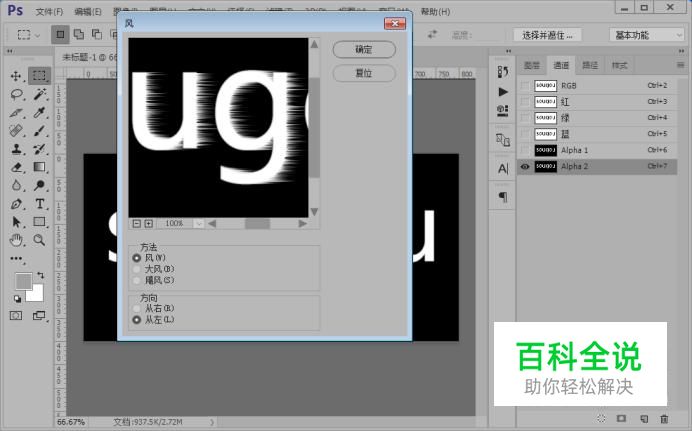
Task: Zoom in preview in Wind dialog
Action: pyautogui.click(x=149, y=224)
